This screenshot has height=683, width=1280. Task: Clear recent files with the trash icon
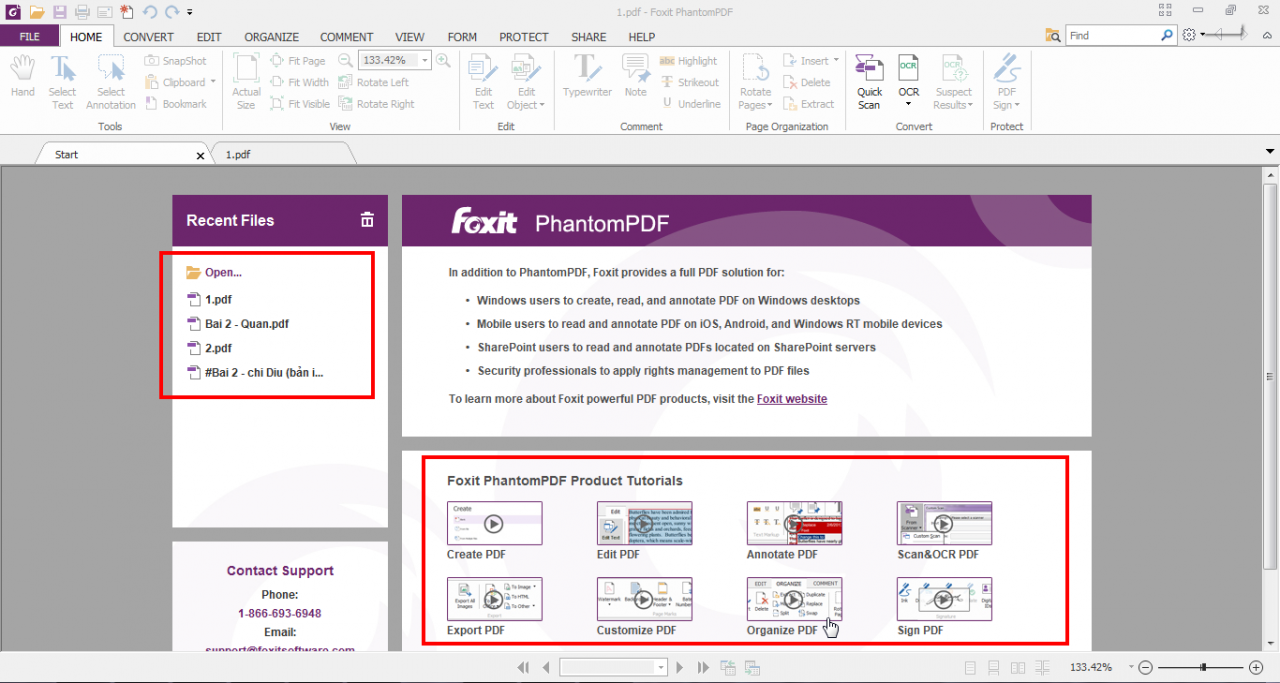367,220
